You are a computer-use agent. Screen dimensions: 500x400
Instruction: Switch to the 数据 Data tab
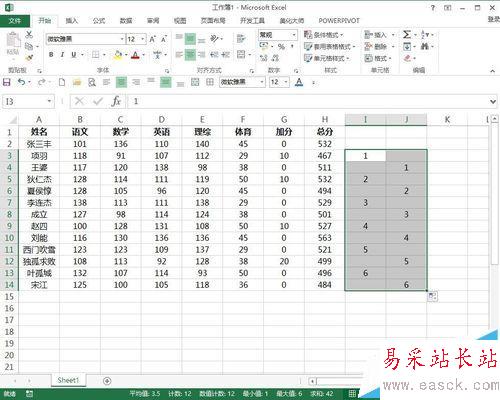coord(126,21)
